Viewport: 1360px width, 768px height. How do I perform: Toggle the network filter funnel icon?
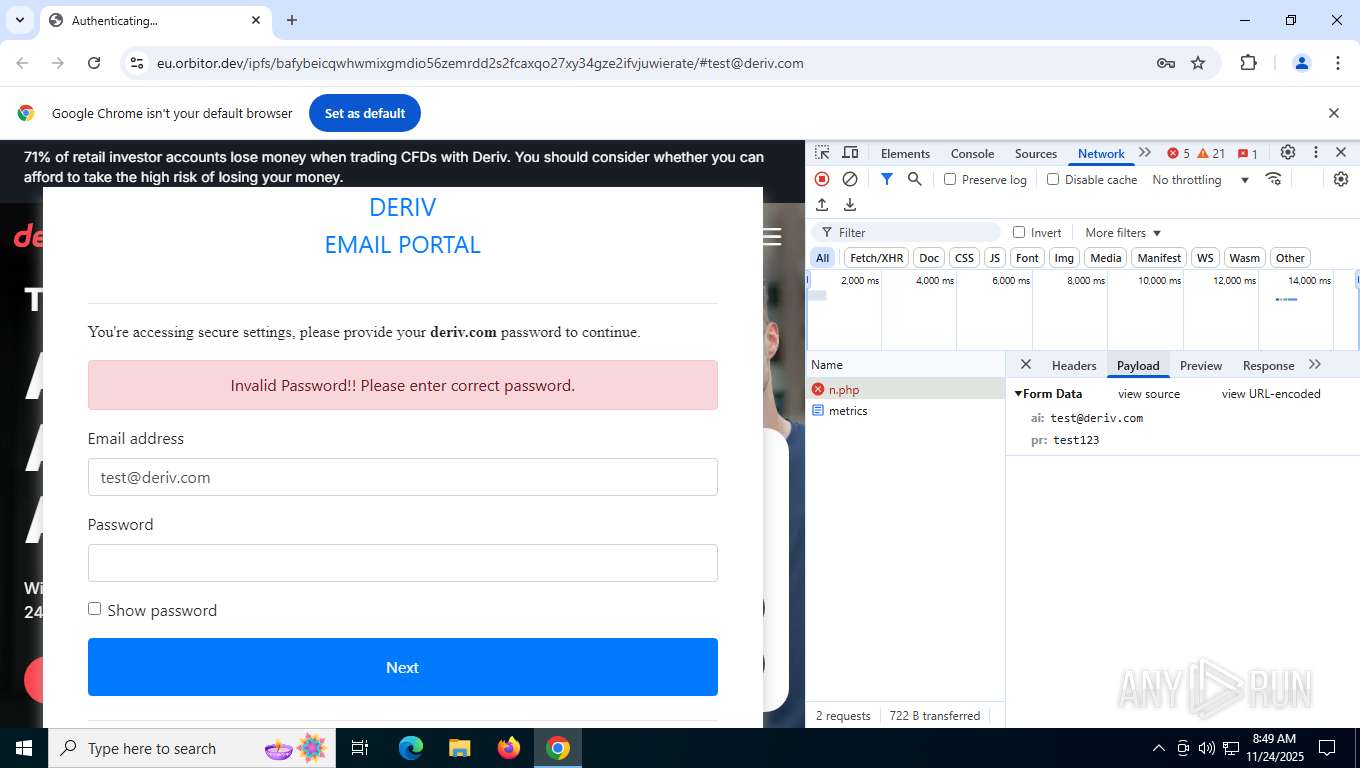coord(886,179)
